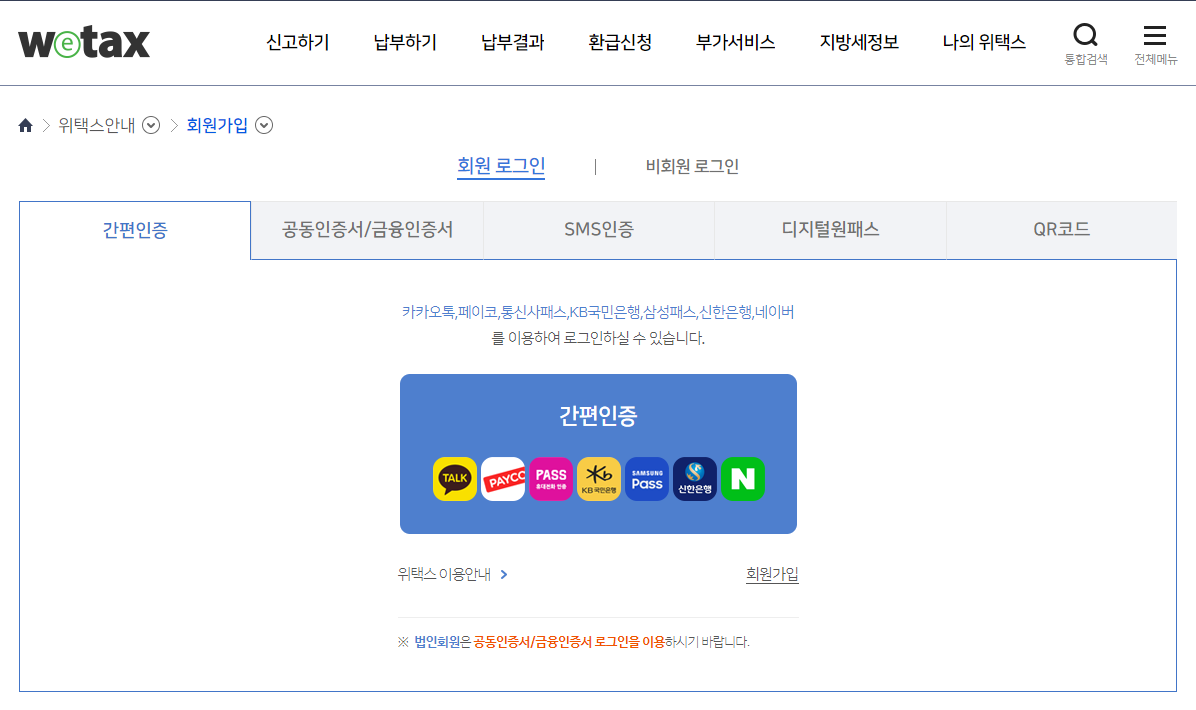The height and width of the screenshot is (710, 1196).
Task: Open 신고하기 menu
Action: pyautogui.click(x=297, y=43)
